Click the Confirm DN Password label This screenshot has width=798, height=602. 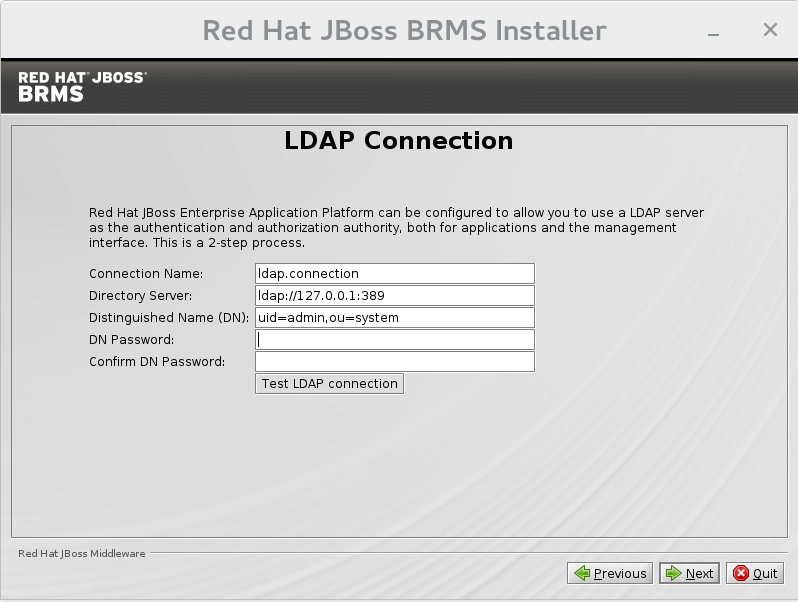pos(157,361)
